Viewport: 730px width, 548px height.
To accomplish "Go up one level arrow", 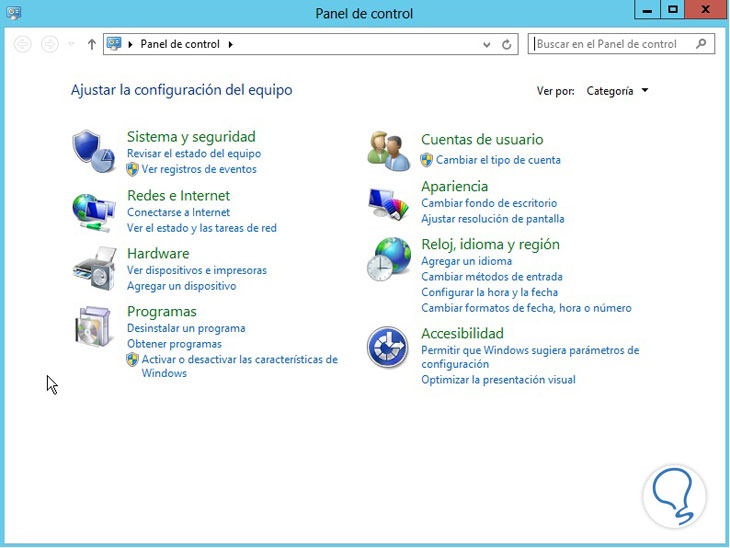I will (92, 44).
